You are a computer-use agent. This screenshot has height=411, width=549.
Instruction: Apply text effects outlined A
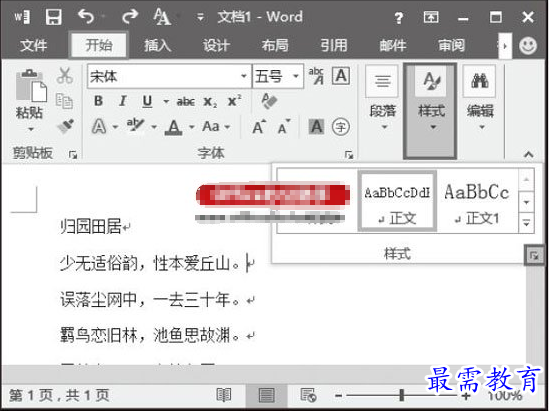[99, 126]
